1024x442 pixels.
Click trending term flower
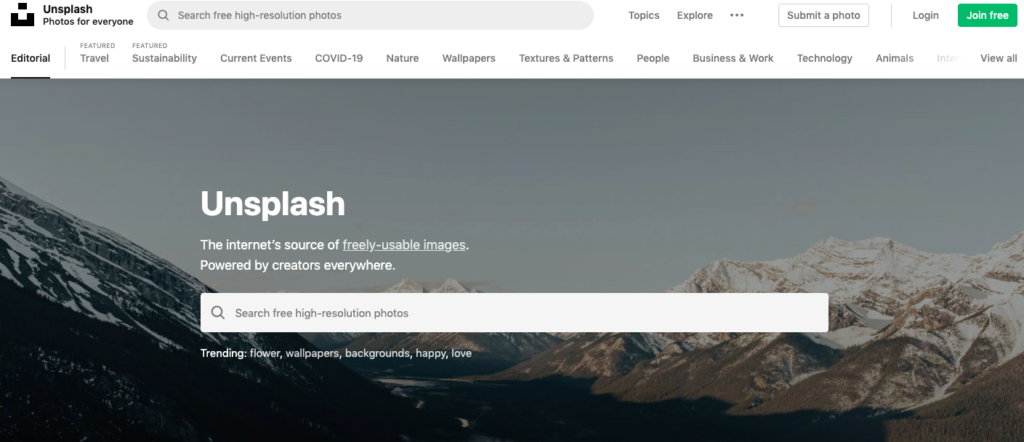[x=264, y=353]
